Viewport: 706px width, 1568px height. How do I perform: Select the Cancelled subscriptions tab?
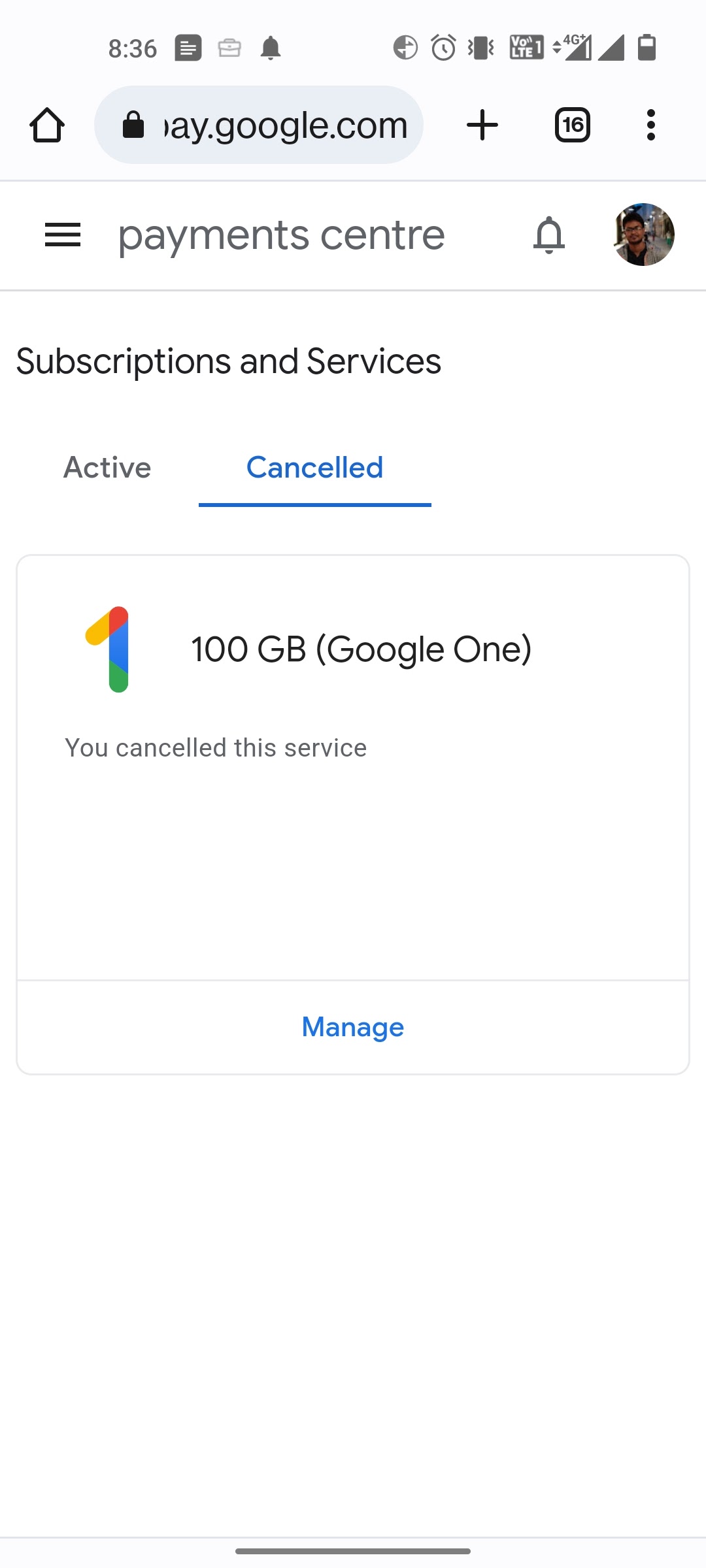[314, 468]
